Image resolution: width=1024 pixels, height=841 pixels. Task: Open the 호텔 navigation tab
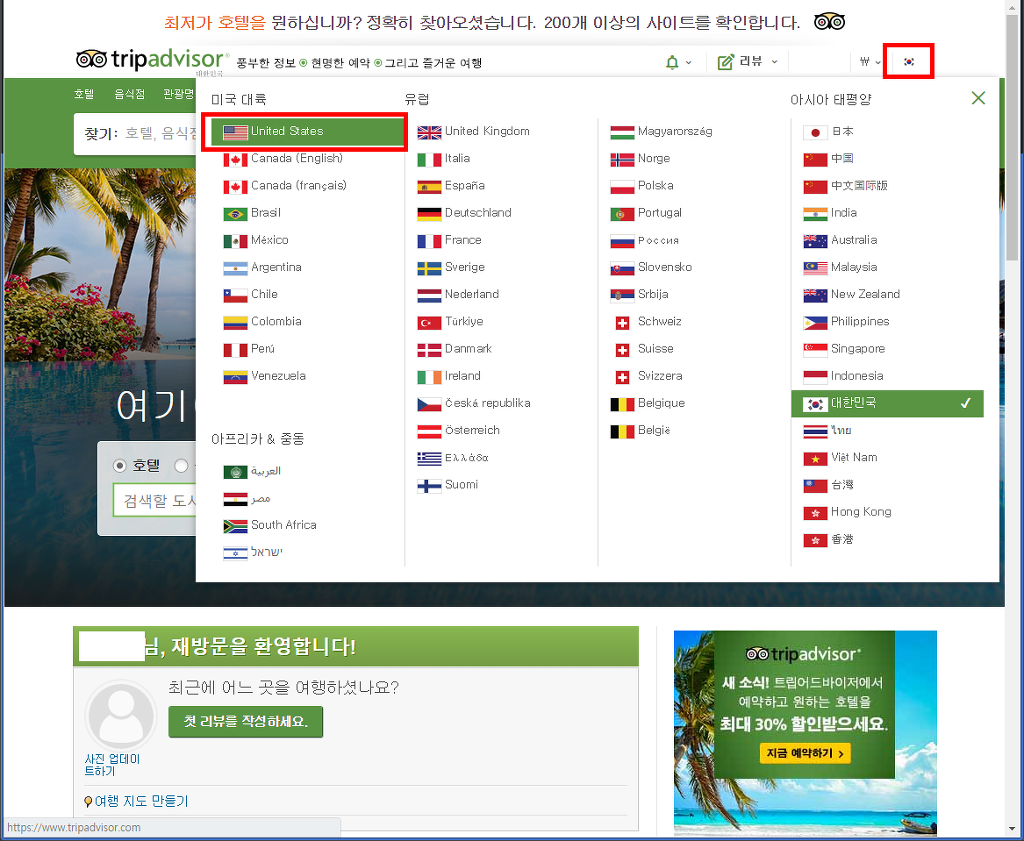click(84, 94)
